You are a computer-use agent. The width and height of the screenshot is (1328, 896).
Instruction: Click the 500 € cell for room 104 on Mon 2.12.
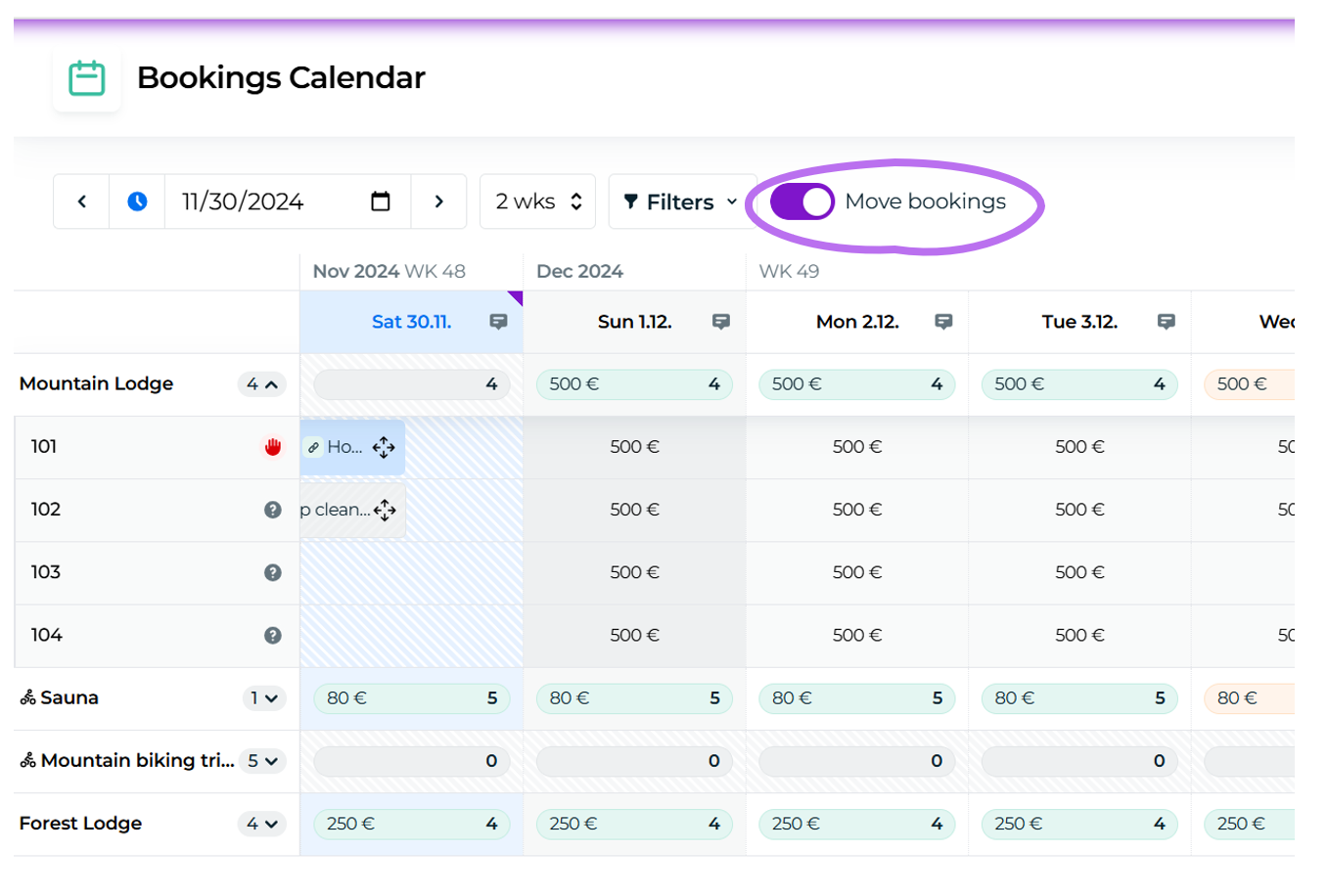pyautogui.click(x=857, y=635)
